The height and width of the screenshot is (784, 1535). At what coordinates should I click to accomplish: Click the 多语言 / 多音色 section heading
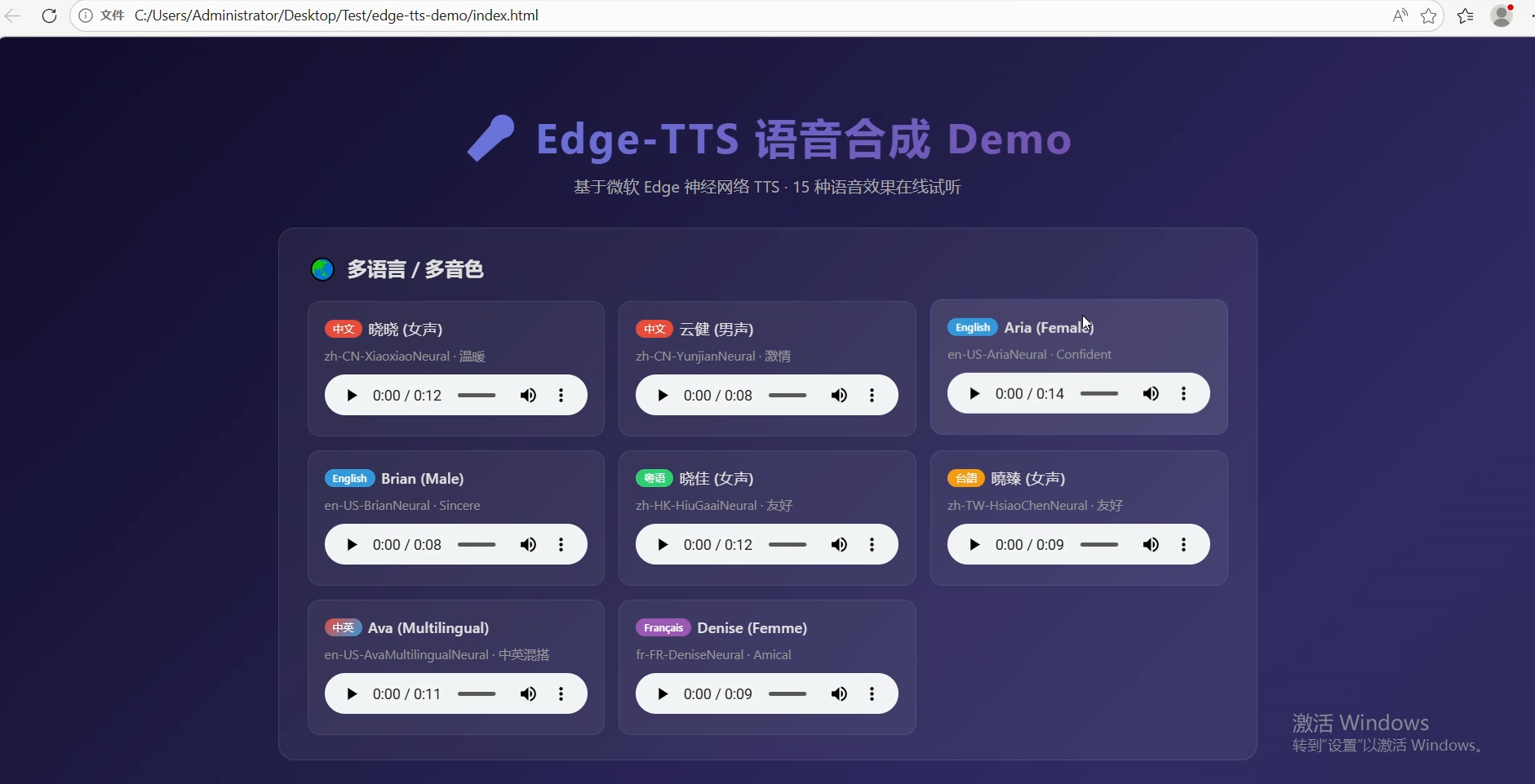(415, 269)
